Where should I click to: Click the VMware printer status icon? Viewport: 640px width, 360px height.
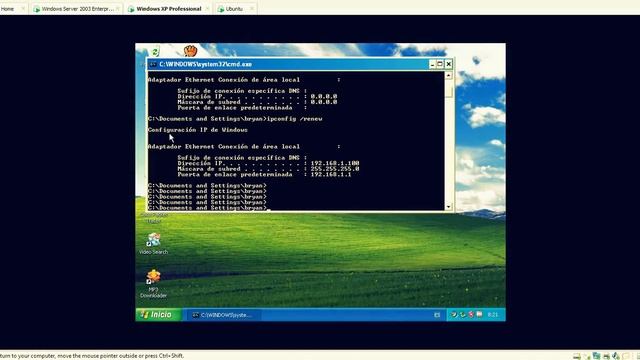[606, 356]
